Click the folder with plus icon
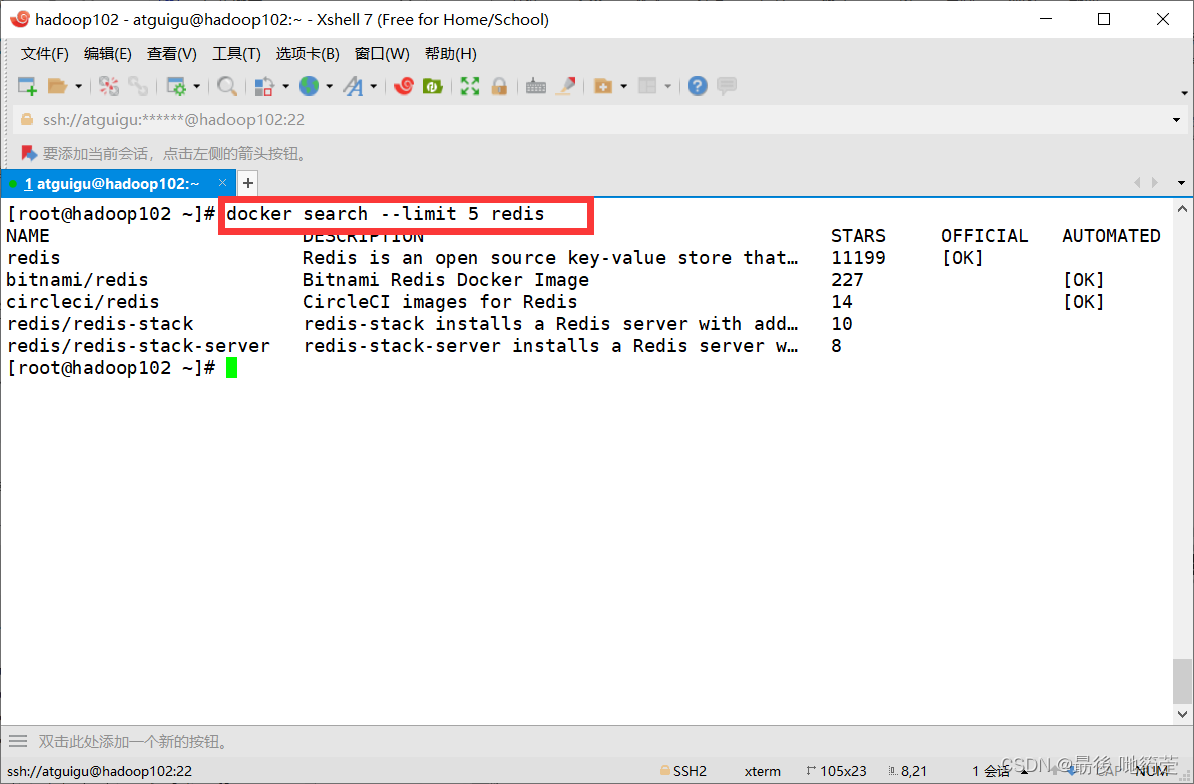Screen dimensions: 1194x784 pos(603,86)
